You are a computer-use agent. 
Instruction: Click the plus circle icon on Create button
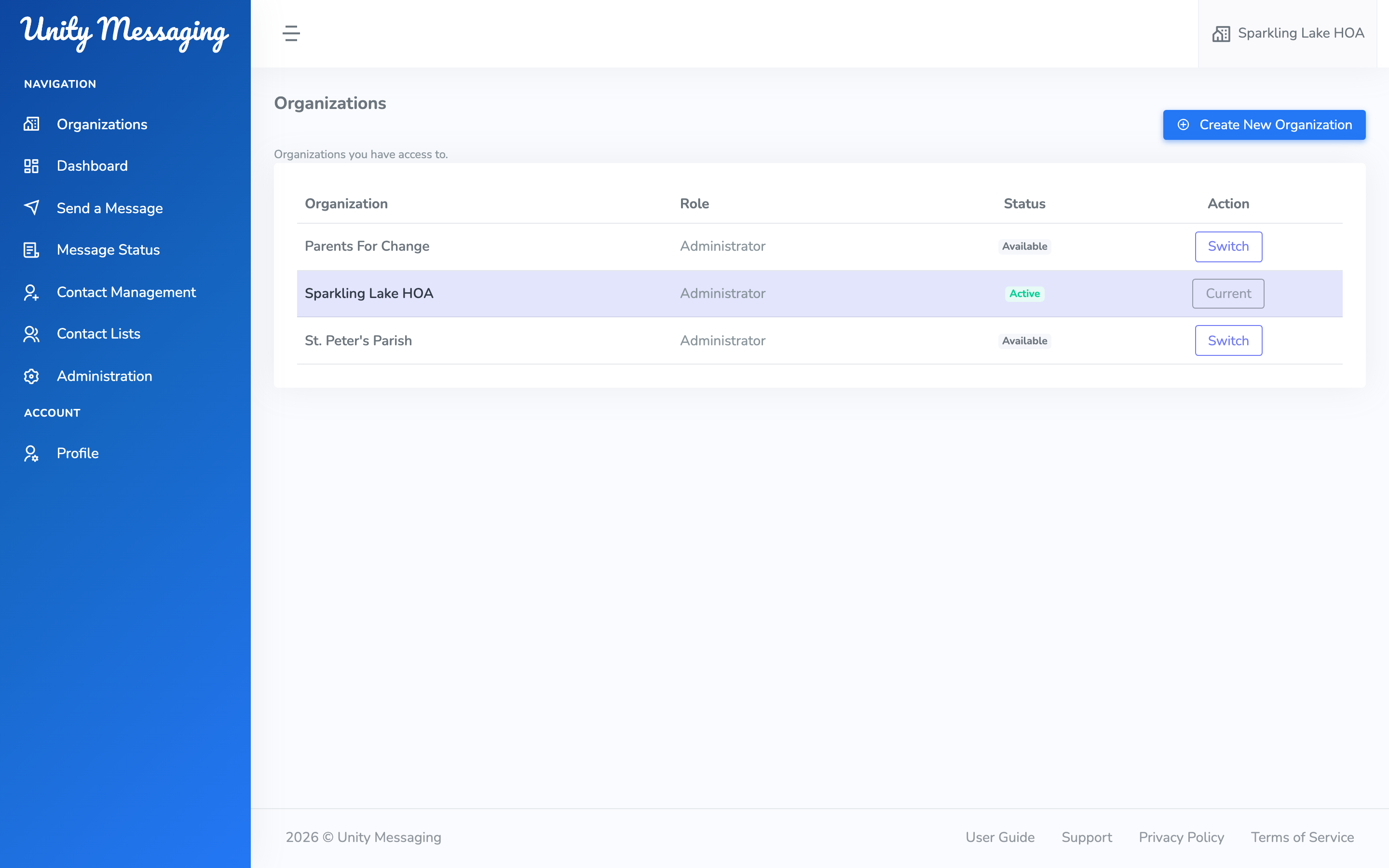[1183, 124]
